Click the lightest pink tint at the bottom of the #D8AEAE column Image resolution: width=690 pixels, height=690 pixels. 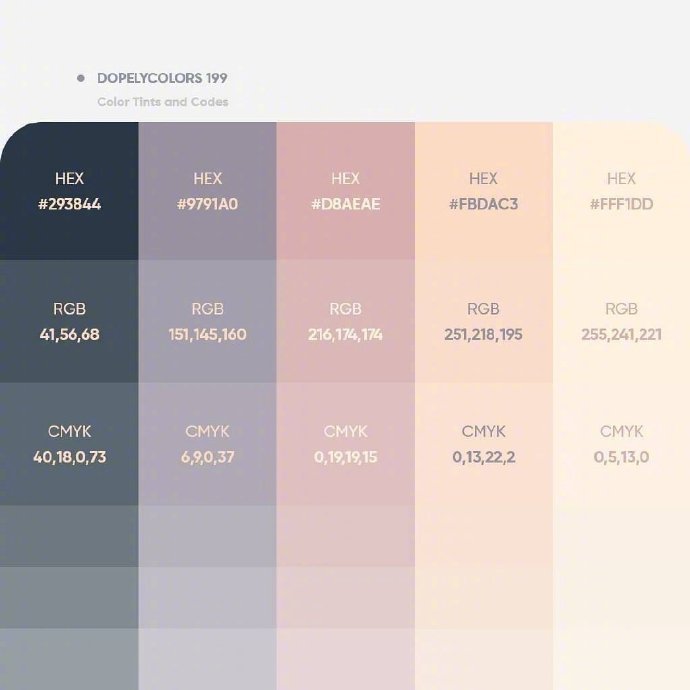(x=345, y=659)
